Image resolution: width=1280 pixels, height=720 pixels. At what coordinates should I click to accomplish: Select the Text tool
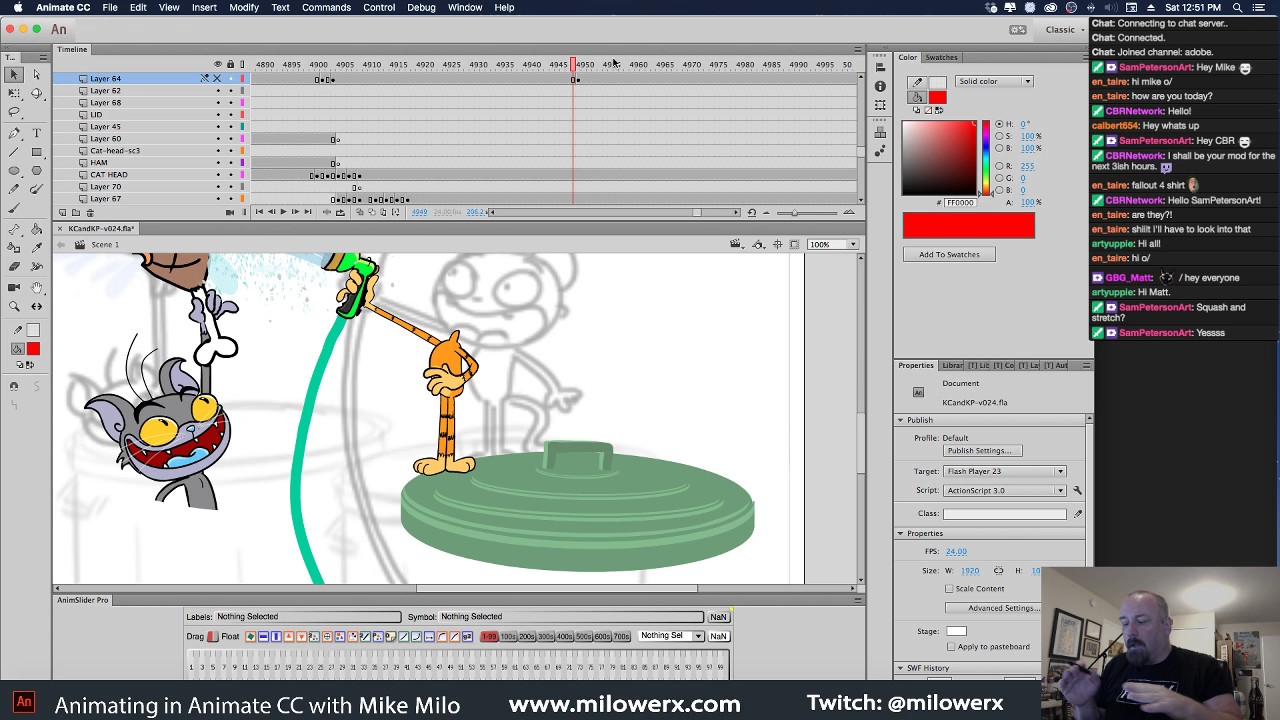coord(36,133)
